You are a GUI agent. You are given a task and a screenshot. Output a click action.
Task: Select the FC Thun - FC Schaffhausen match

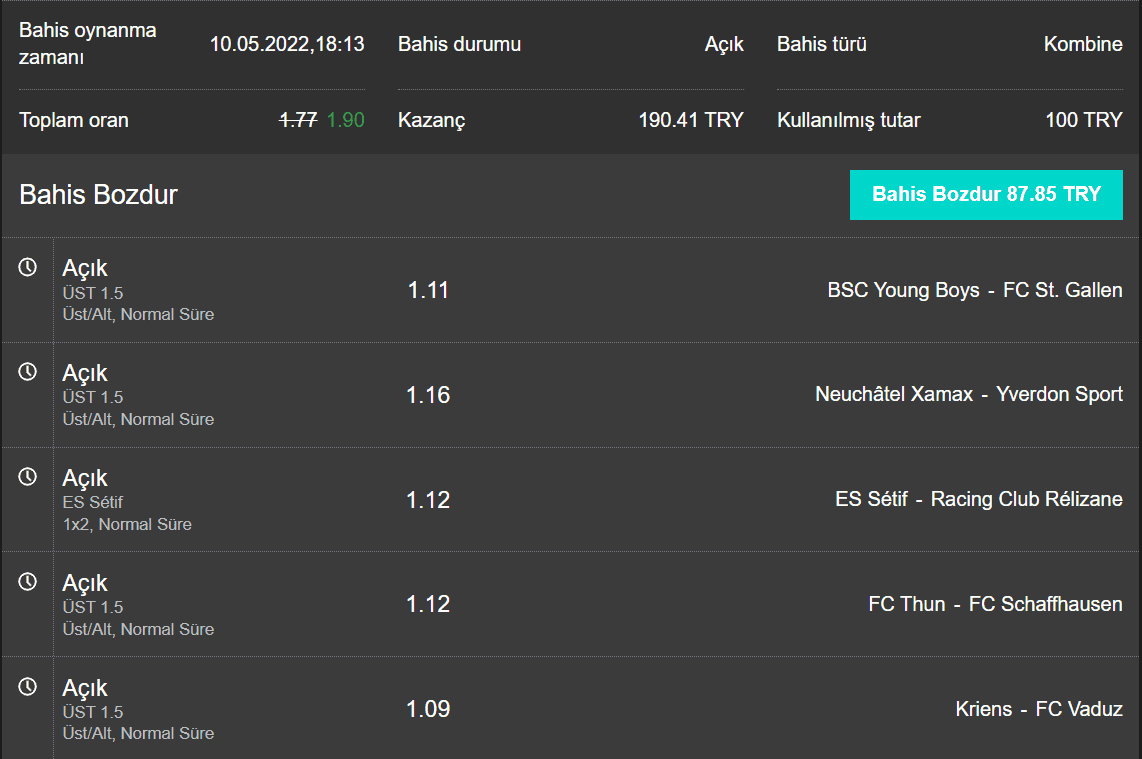pos(996,604)
